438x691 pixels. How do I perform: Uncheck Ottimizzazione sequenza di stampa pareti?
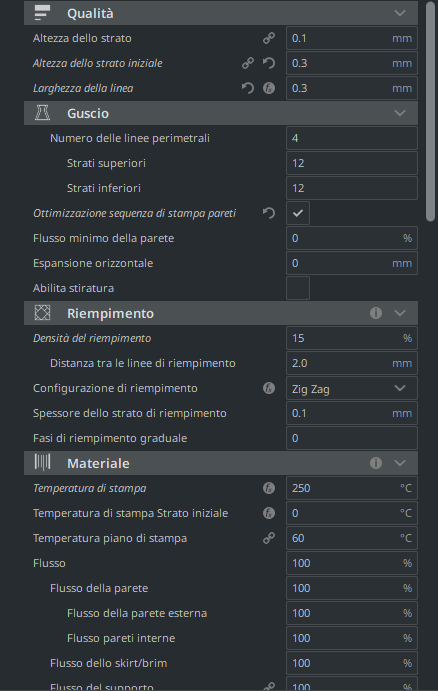pos(298,213)
